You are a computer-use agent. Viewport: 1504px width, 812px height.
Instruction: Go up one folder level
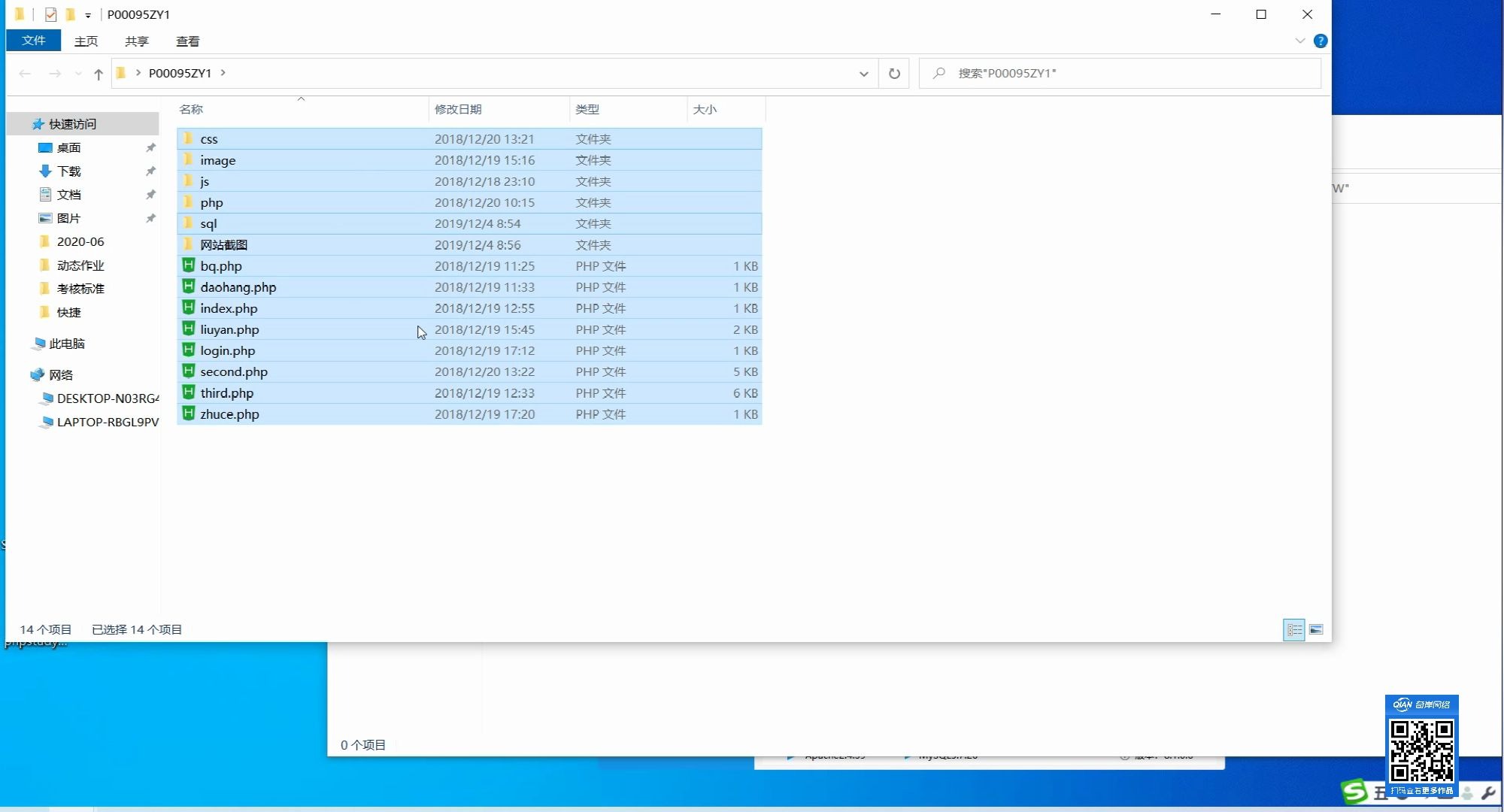[98, 74]
